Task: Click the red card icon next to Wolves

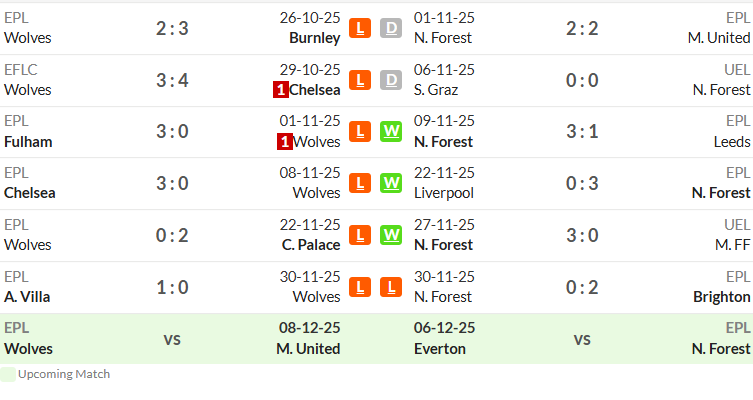Action: tap(285, 142)
